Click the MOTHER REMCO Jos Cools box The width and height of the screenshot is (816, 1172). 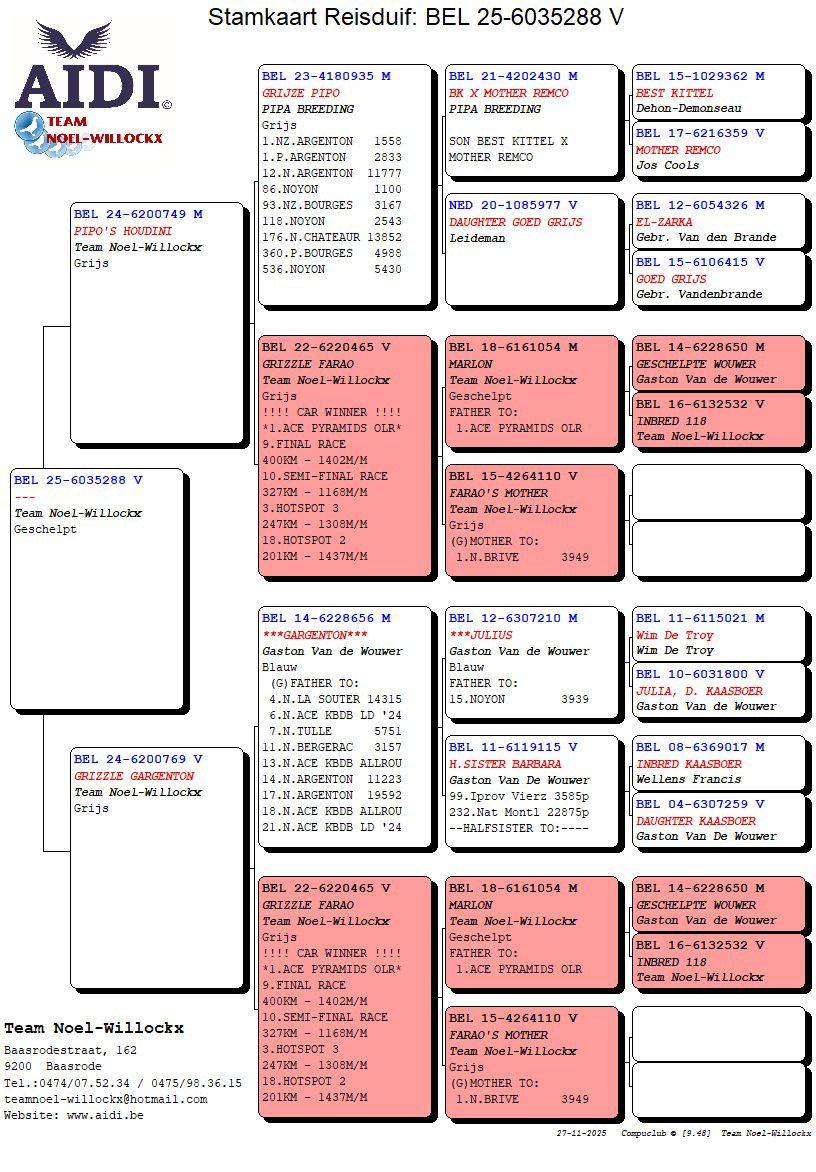[x=718, y=149]
